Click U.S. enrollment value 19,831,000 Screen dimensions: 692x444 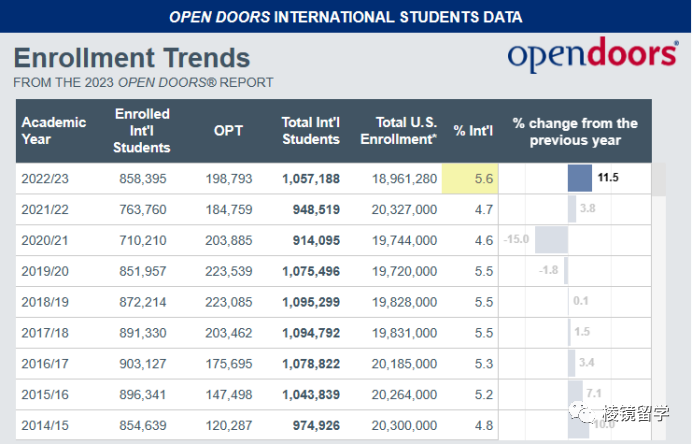[x=404, y=333]
